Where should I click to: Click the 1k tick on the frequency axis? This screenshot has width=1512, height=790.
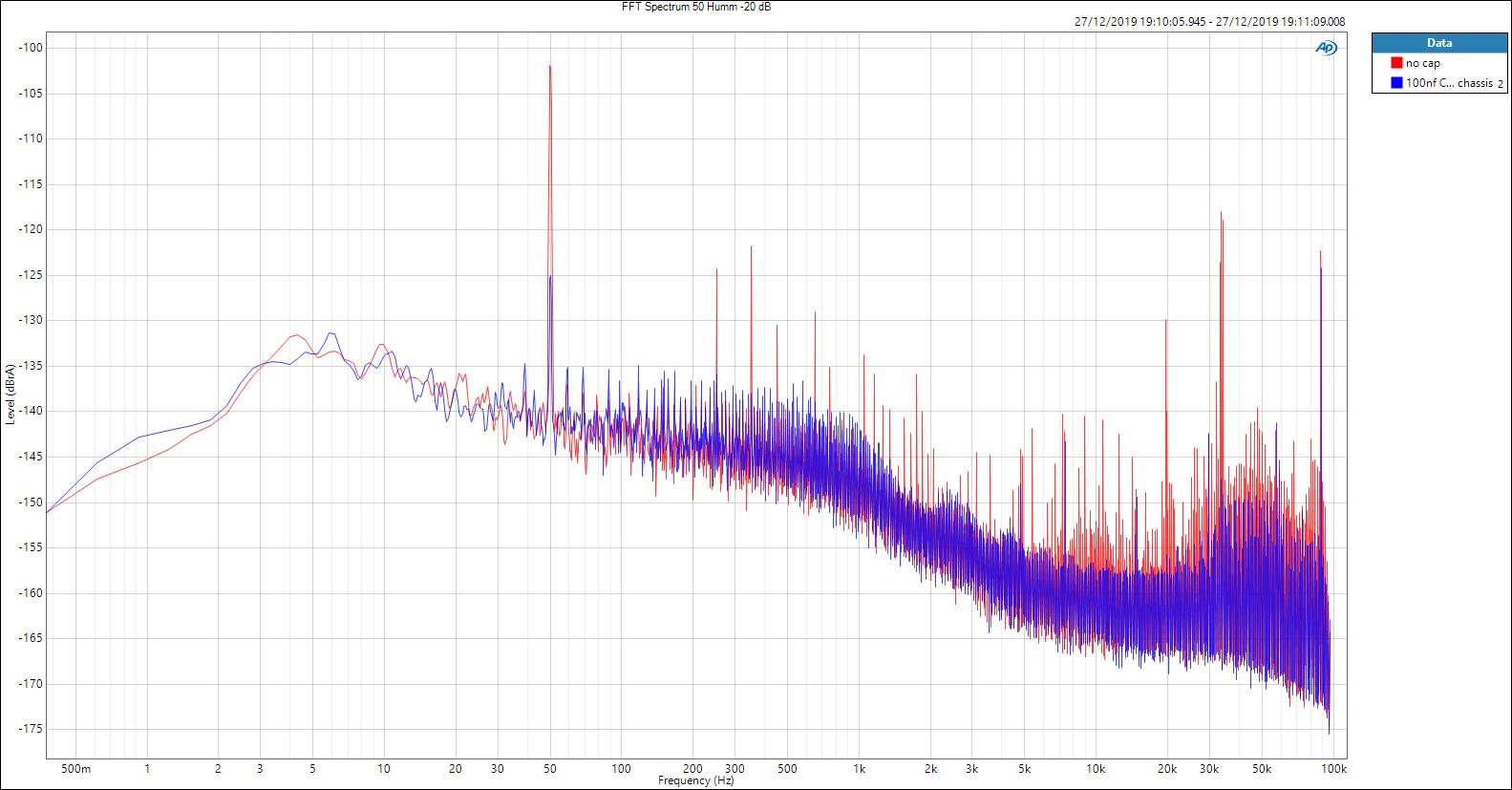click(859, 769)
